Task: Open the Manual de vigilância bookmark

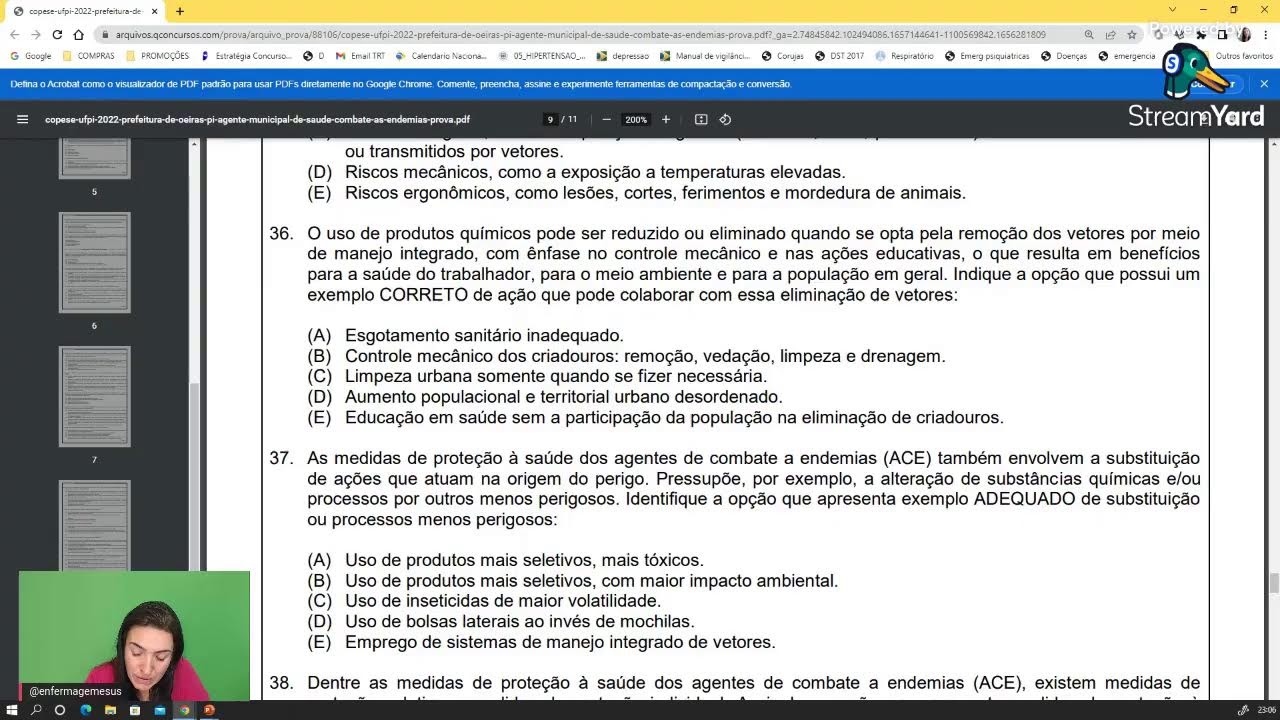Action: (x=705, y=56)
